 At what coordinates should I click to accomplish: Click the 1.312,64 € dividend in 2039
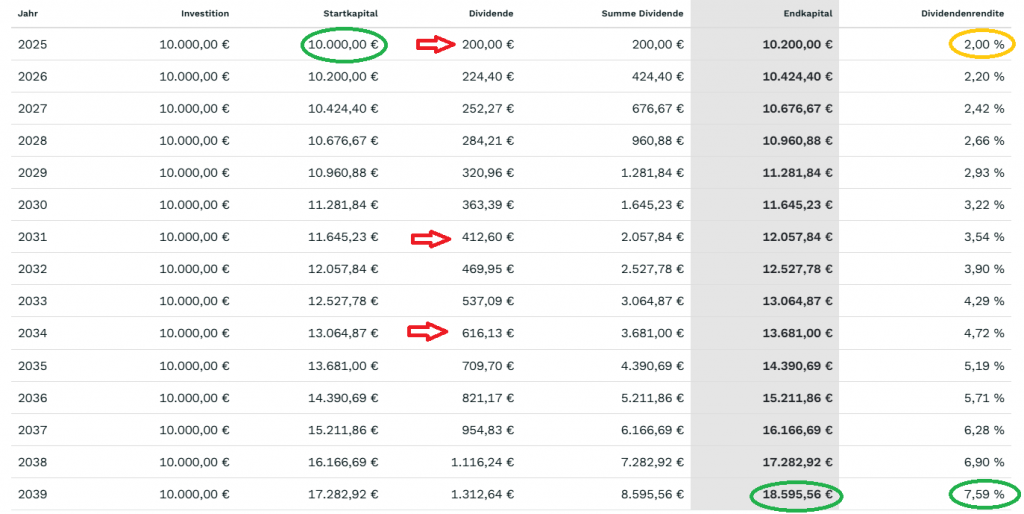tap(481, 494)
